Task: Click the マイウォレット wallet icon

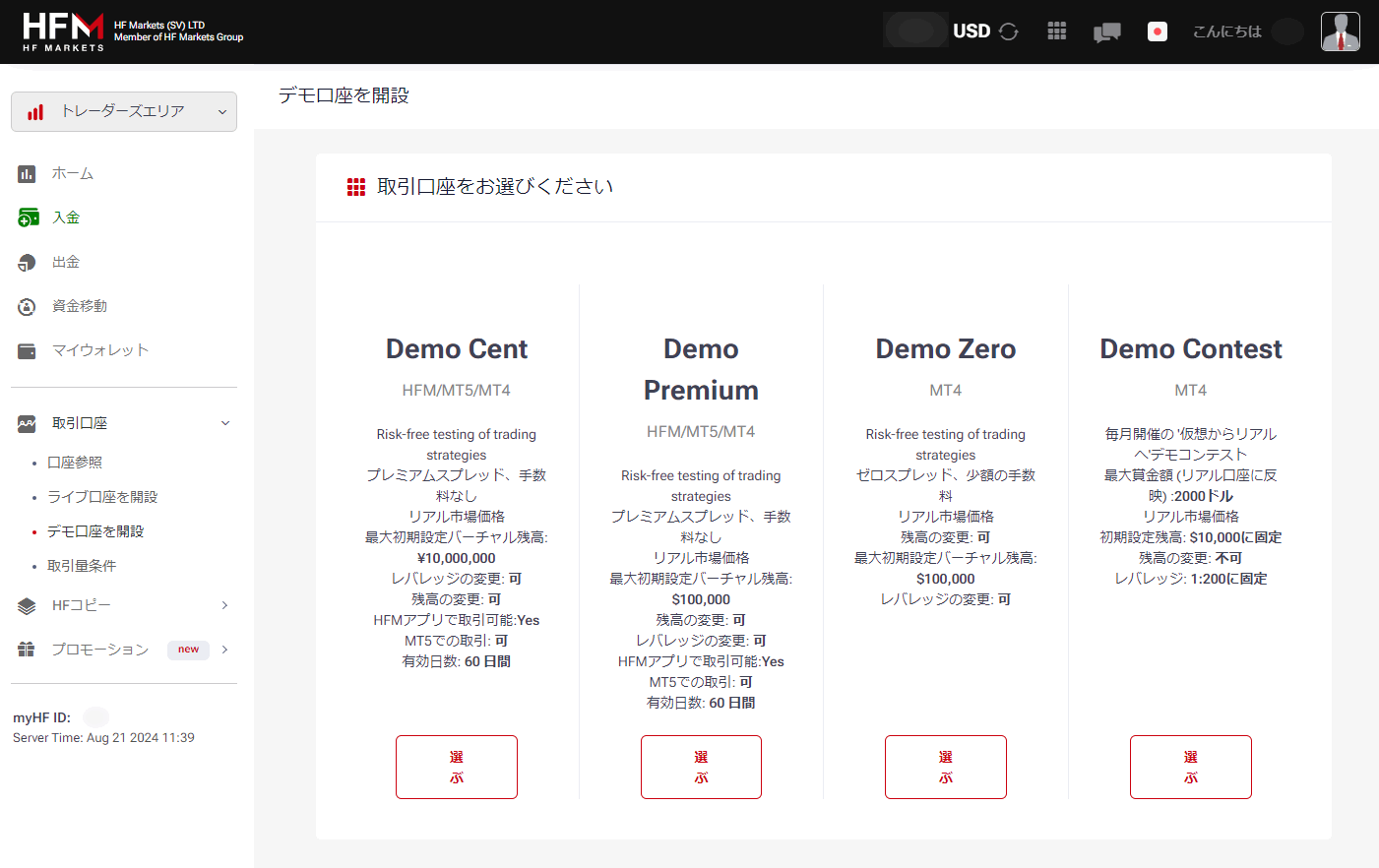Action: (x=27, y=350)
